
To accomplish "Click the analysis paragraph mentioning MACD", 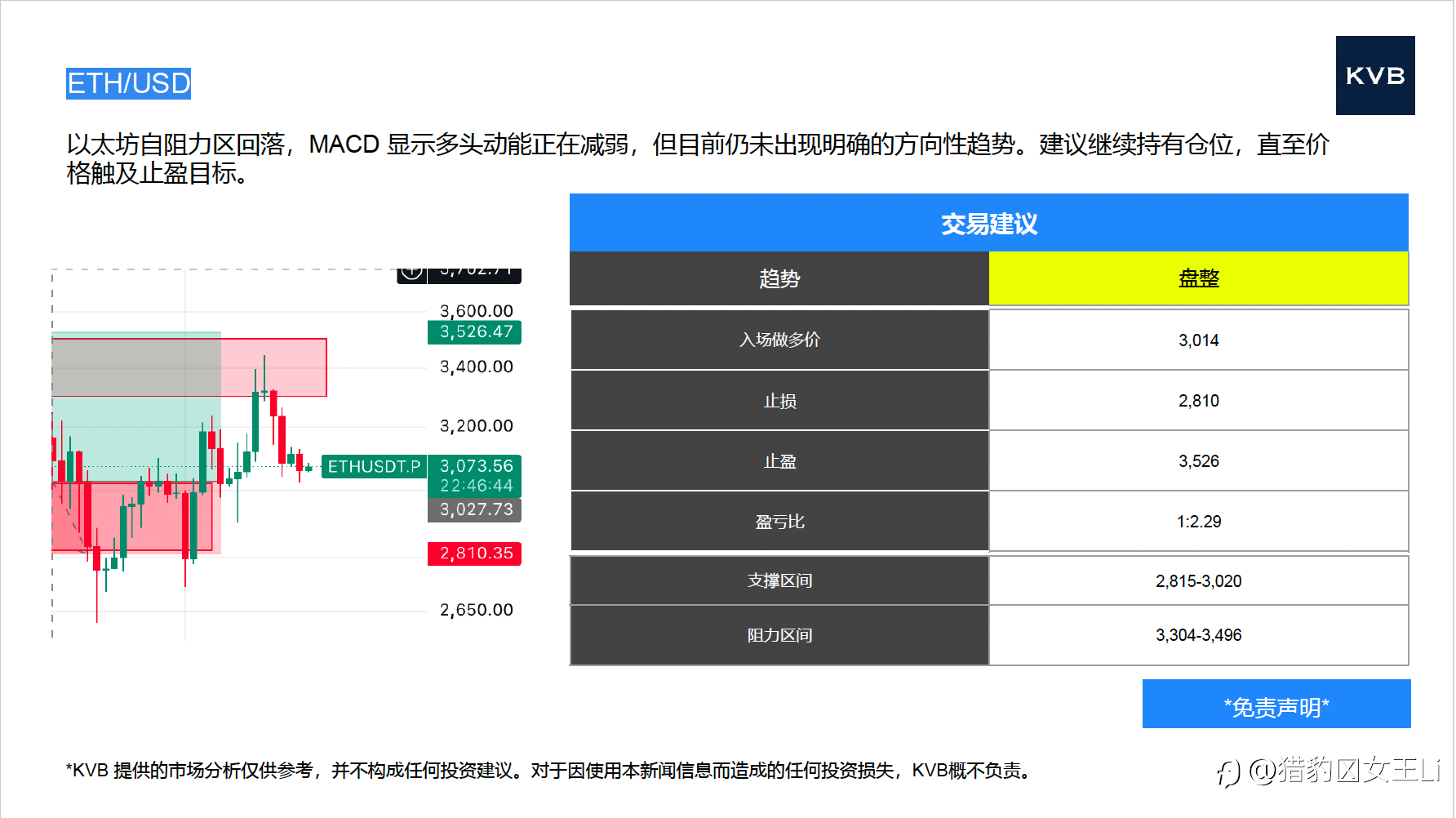I will click(x=698, y=158).
